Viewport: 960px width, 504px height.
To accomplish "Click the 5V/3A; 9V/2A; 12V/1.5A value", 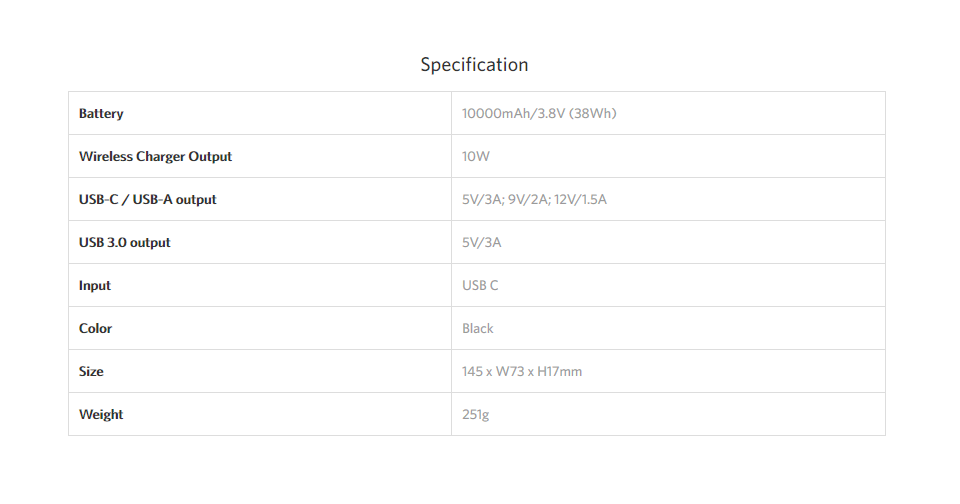I will 534,200.
